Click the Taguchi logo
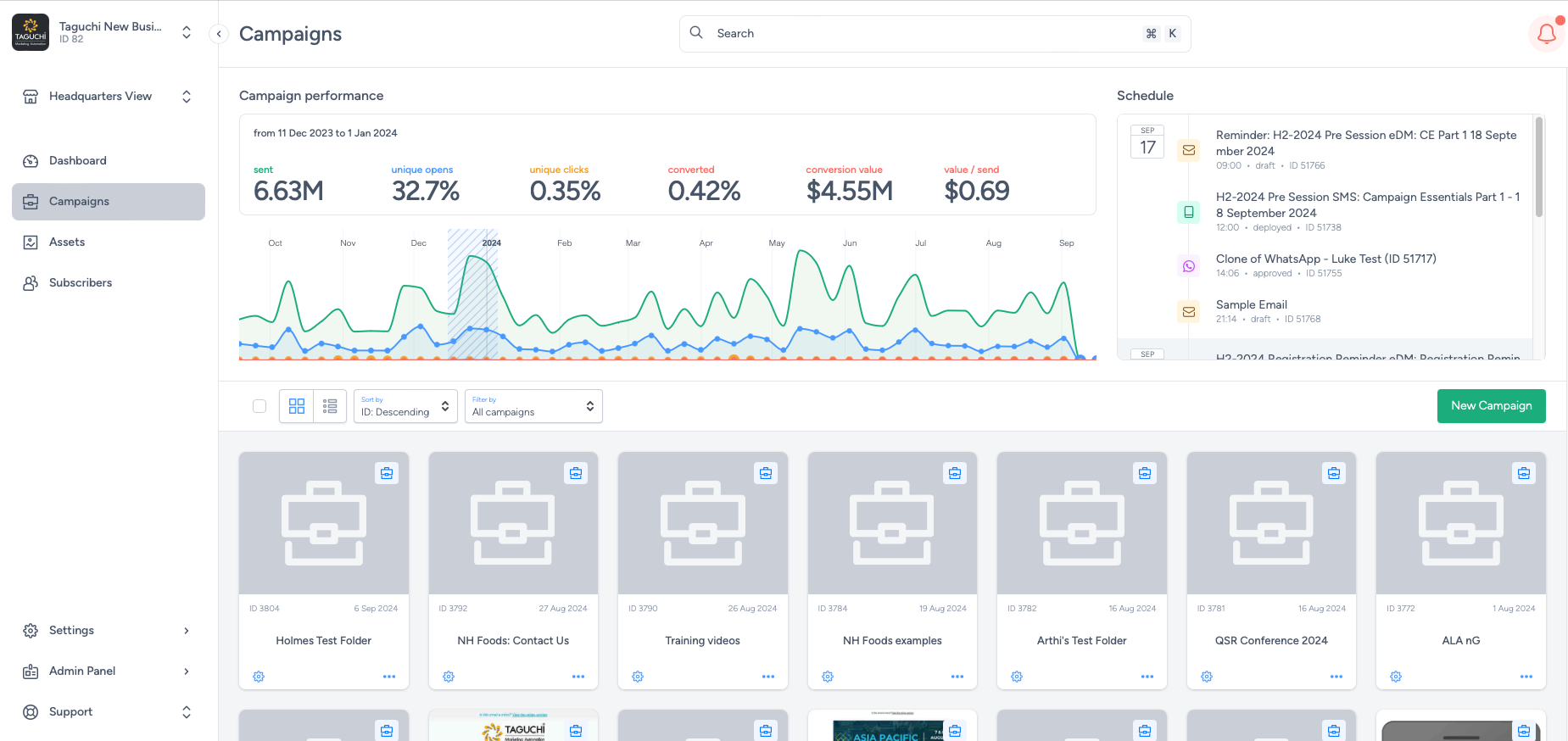This screenshot has height=741, width=1568. point(31,33)
